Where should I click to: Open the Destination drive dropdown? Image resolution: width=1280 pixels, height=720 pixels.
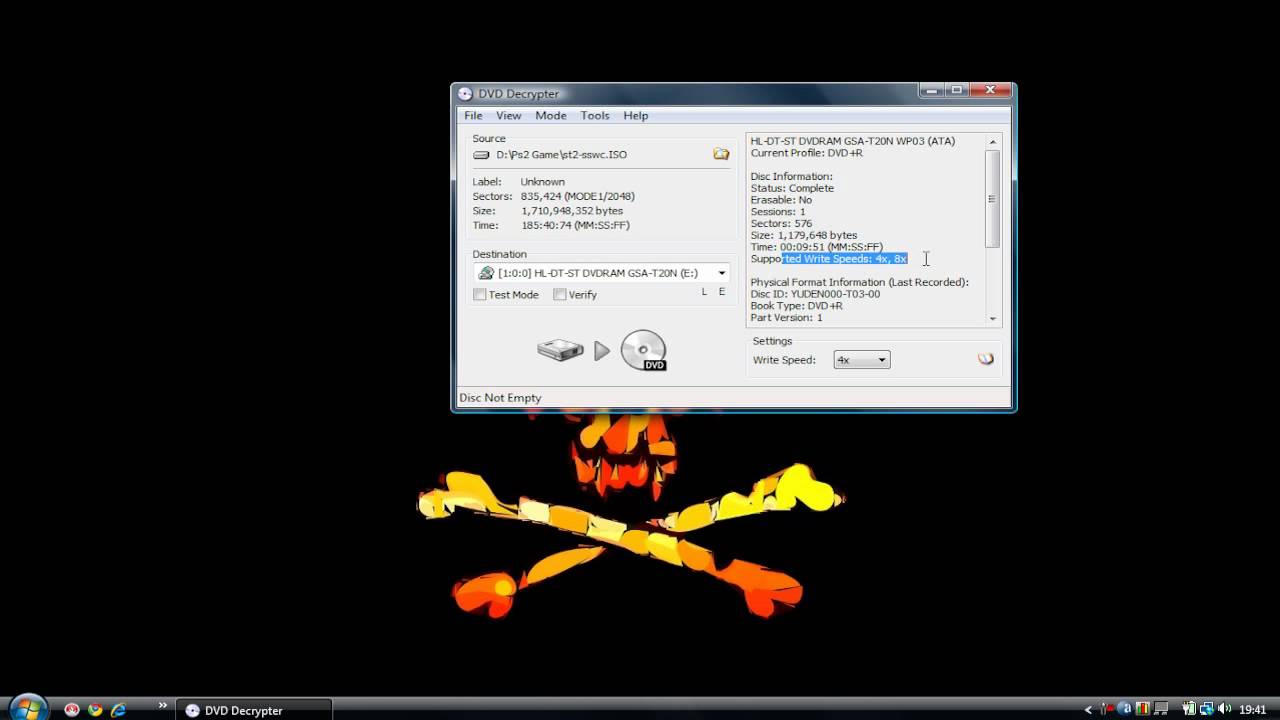pyautogui.click(x=721, y=273)
